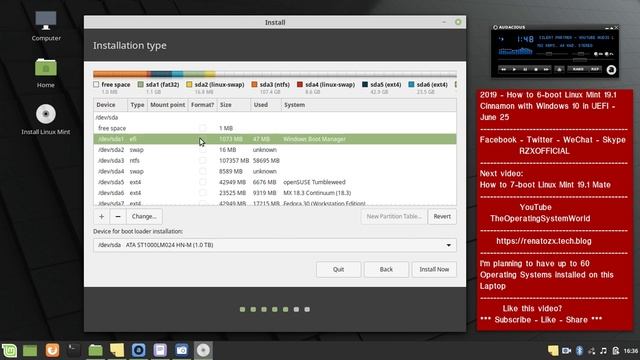Tick the Format checkbox for /dev/sda3
Image resolution: width=640 pixels, height=360 pixels.
[202, 160]
